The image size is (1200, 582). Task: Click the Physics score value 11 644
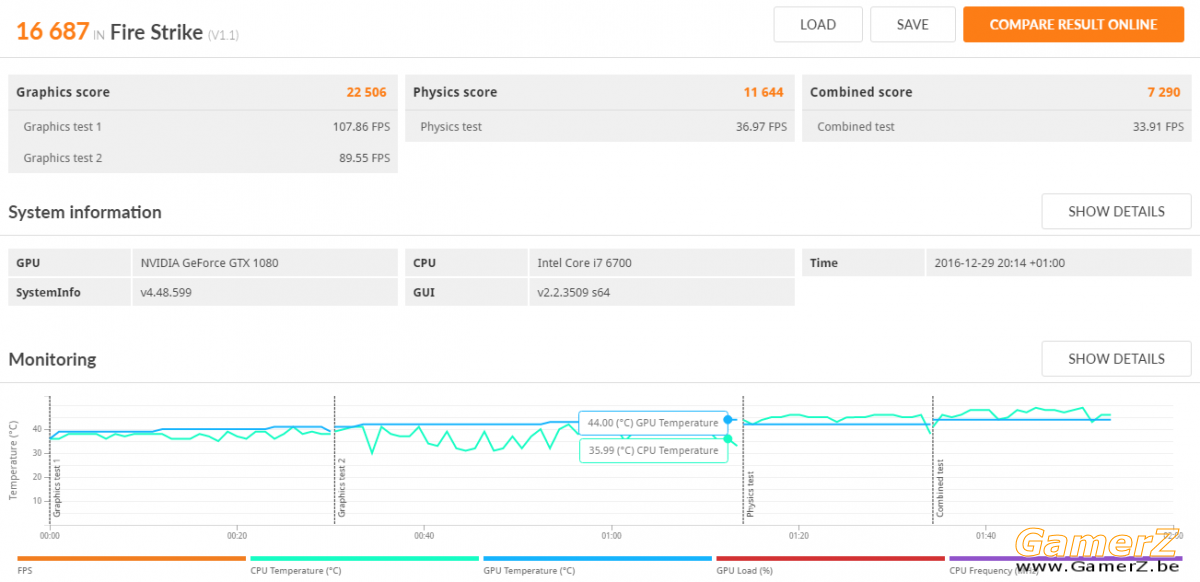[764, 92]
